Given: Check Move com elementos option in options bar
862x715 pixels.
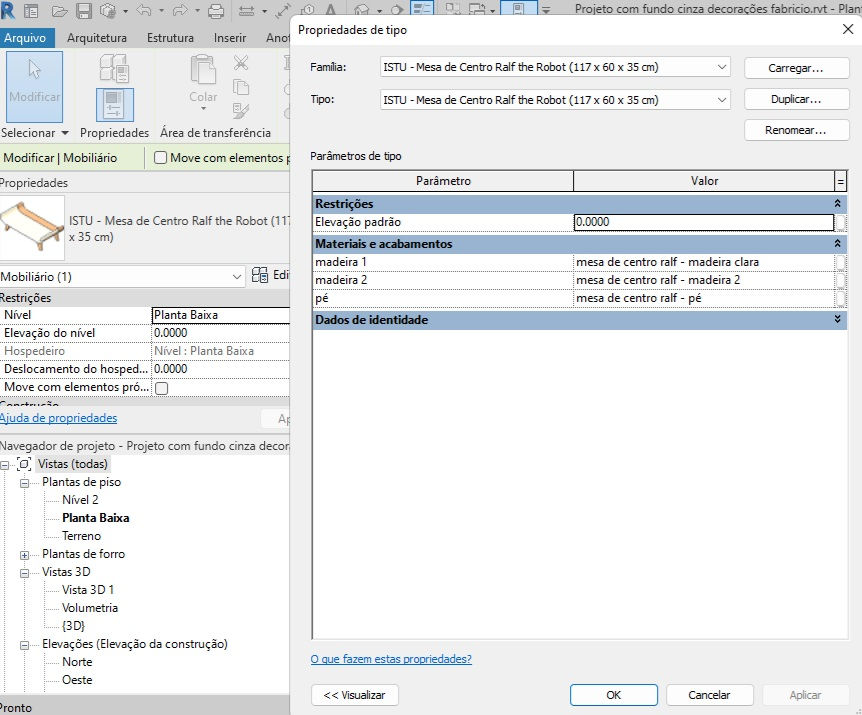Looking at the screenshot, I should coord(160,158).
